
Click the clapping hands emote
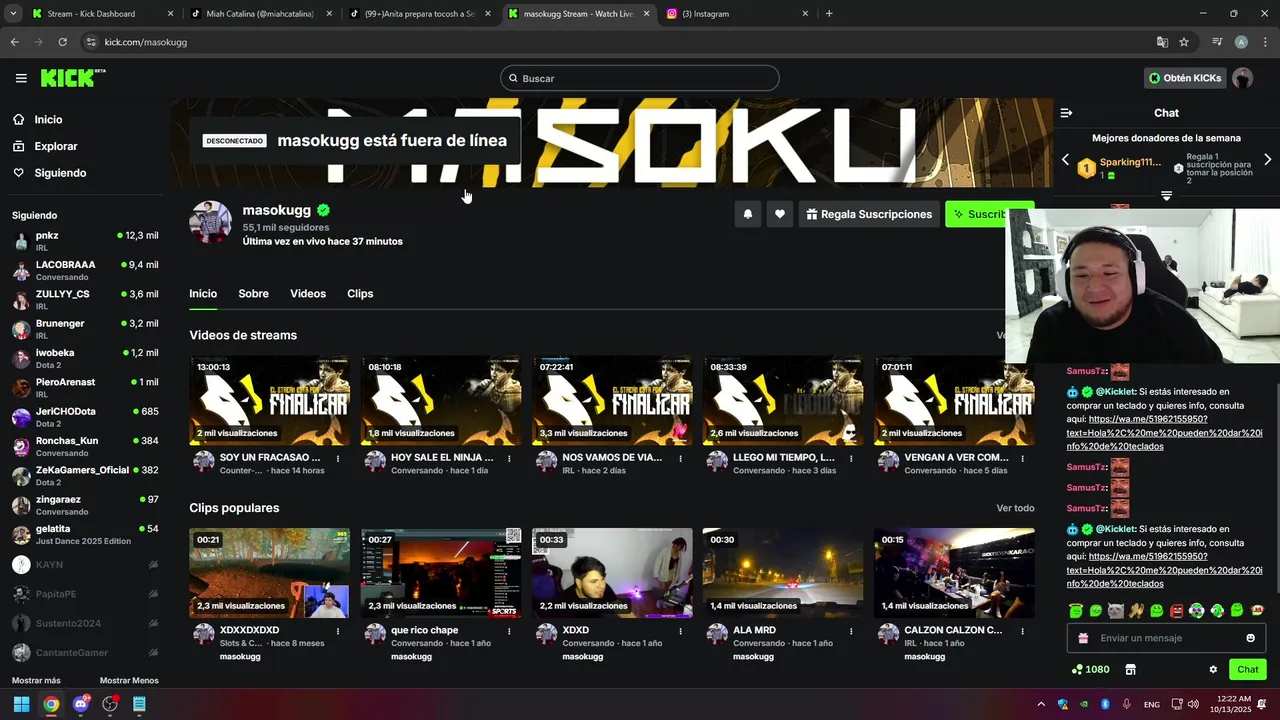click(1136, 610)
